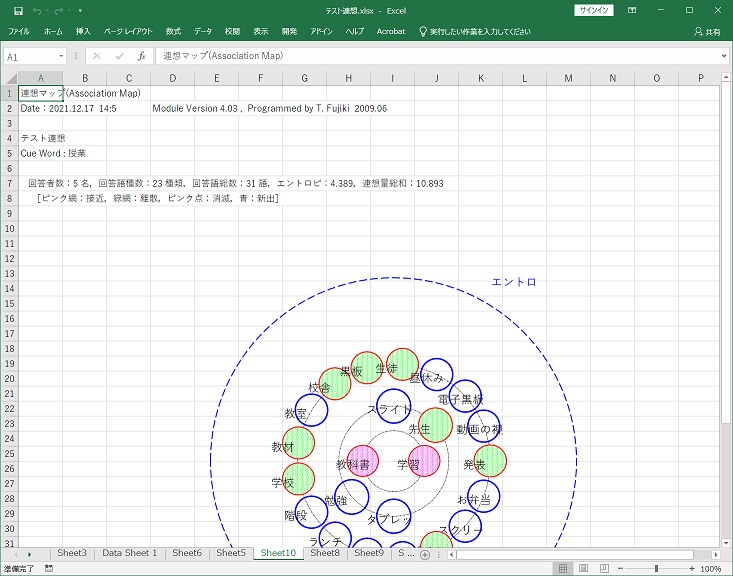This screenshot has height=576, width=733.
Task: Click the Undo arrow icon
Action: [38, 10]
